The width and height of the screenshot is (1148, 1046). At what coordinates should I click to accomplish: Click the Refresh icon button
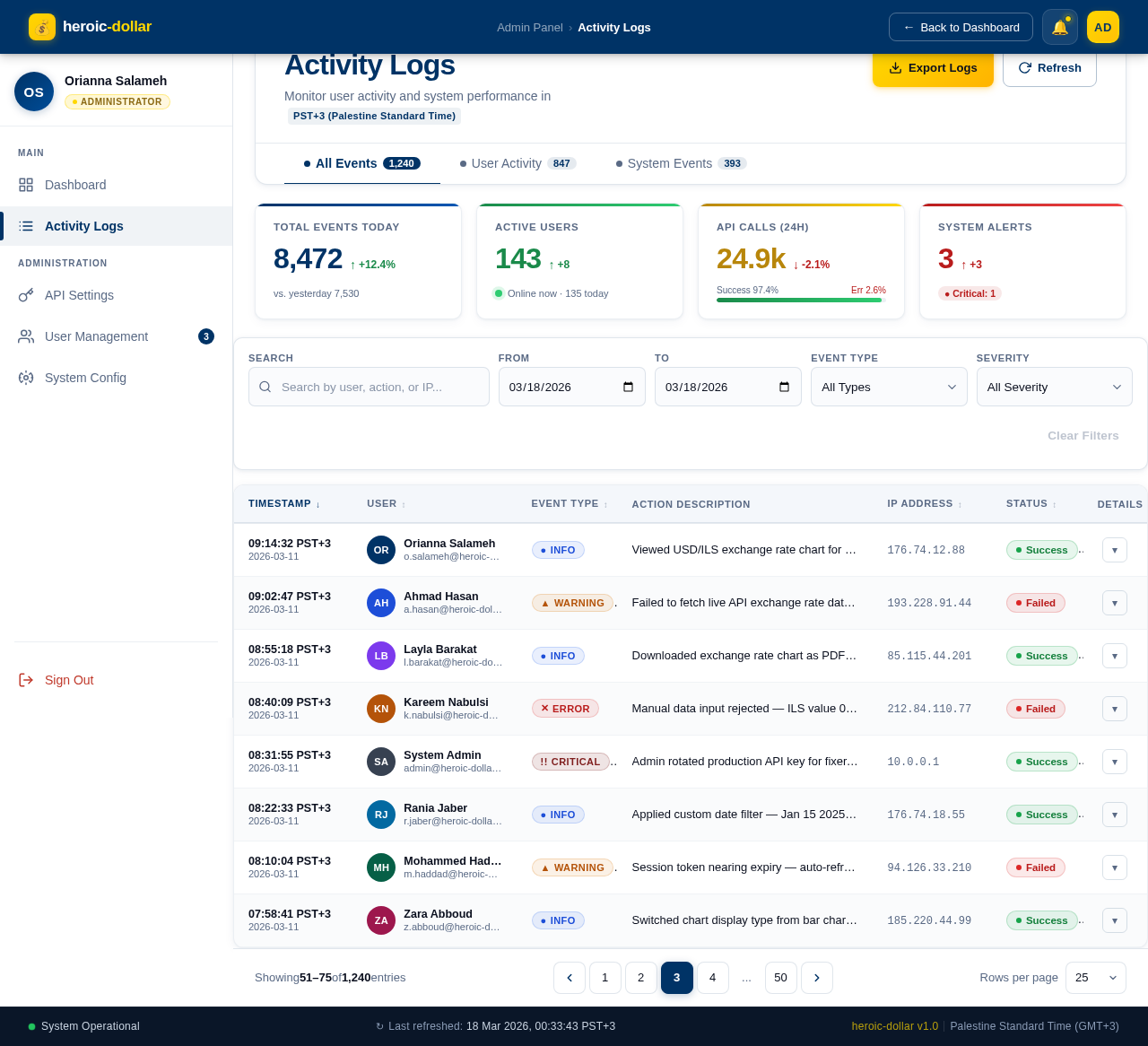click(x=1025, y=67)
